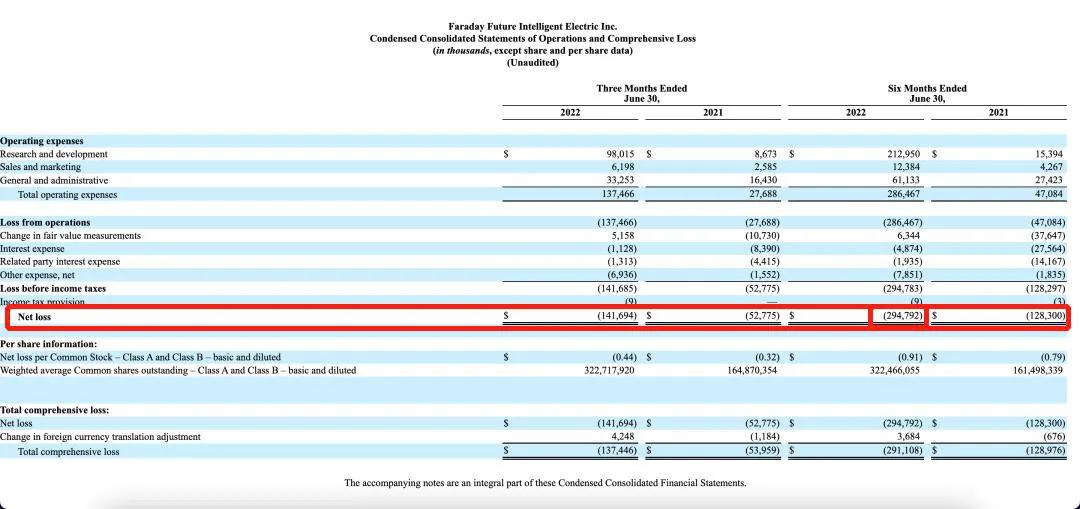Click the 'Total operating expenses' row label
Screen dimensions: 1080x509
click(68, 195)
